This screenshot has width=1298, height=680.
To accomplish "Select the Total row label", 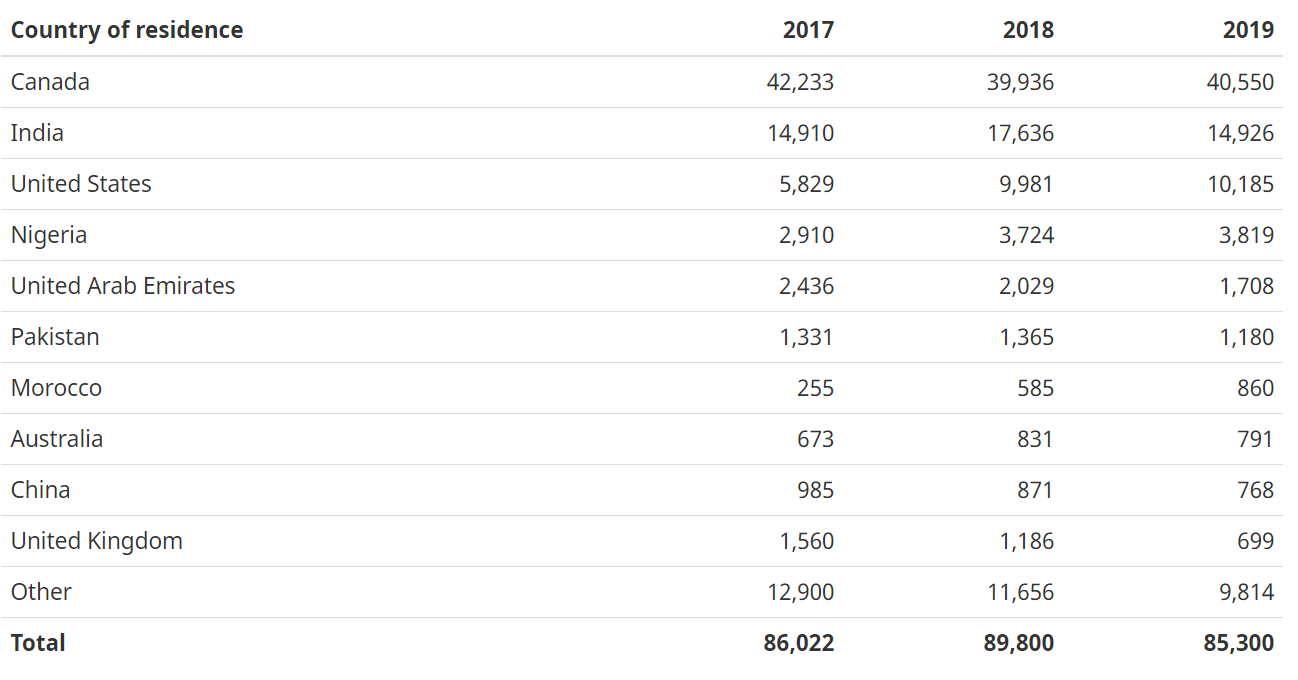I will [38, 643].
